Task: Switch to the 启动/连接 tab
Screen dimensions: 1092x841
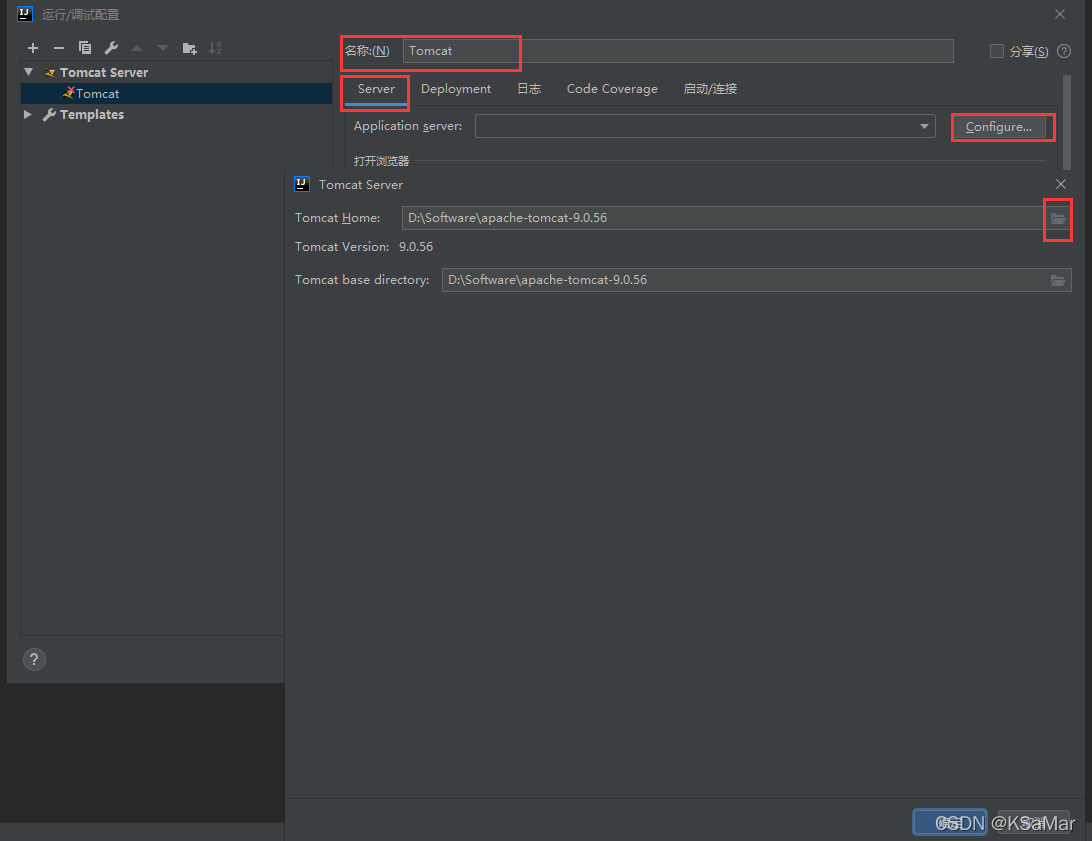Action: pos(710,89)
